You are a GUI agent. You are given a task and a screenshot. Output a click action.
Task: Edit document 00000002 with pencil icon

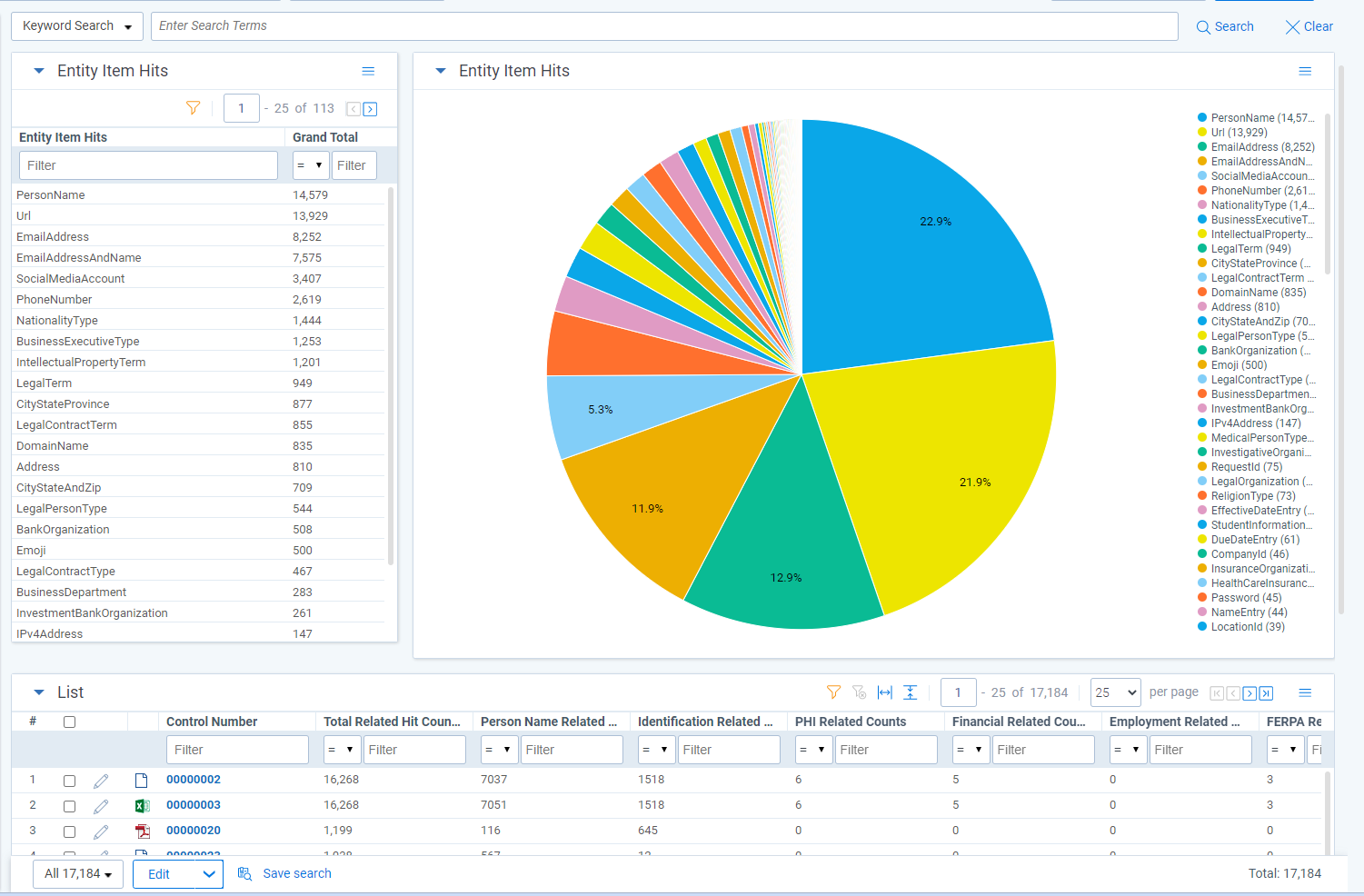coord(101,781)
